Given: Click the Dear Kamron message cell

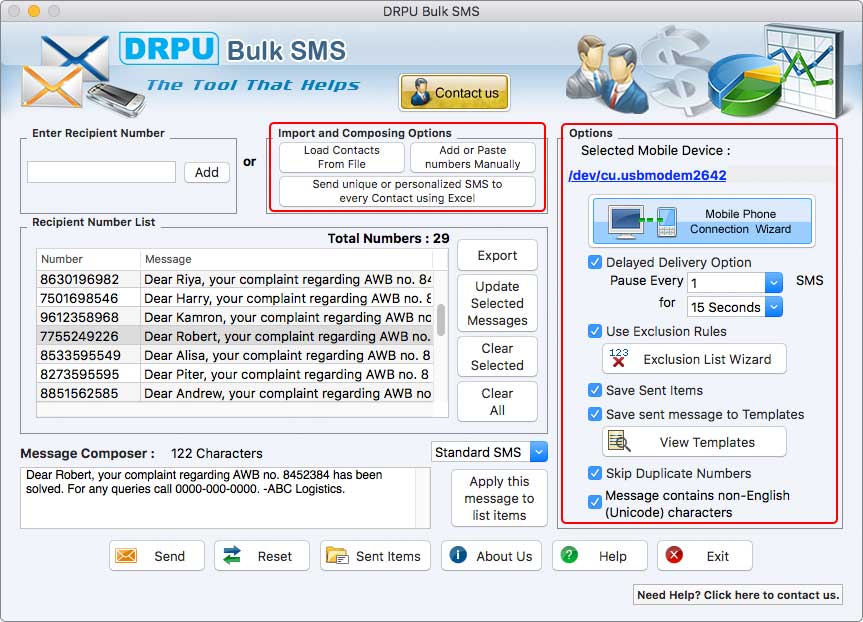Looking at the screenshot, I should [287, 317].
